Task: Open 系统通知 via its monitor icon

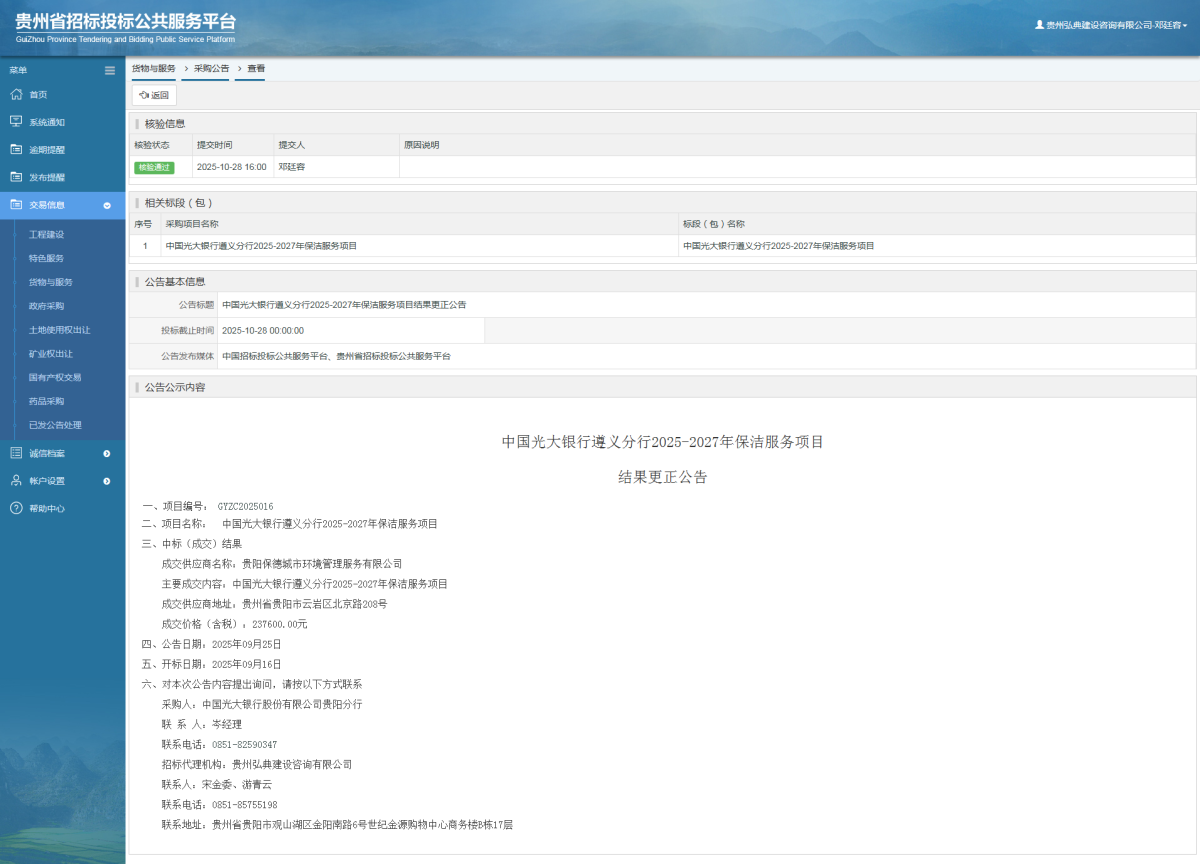Action: click(x=15, y=121)
